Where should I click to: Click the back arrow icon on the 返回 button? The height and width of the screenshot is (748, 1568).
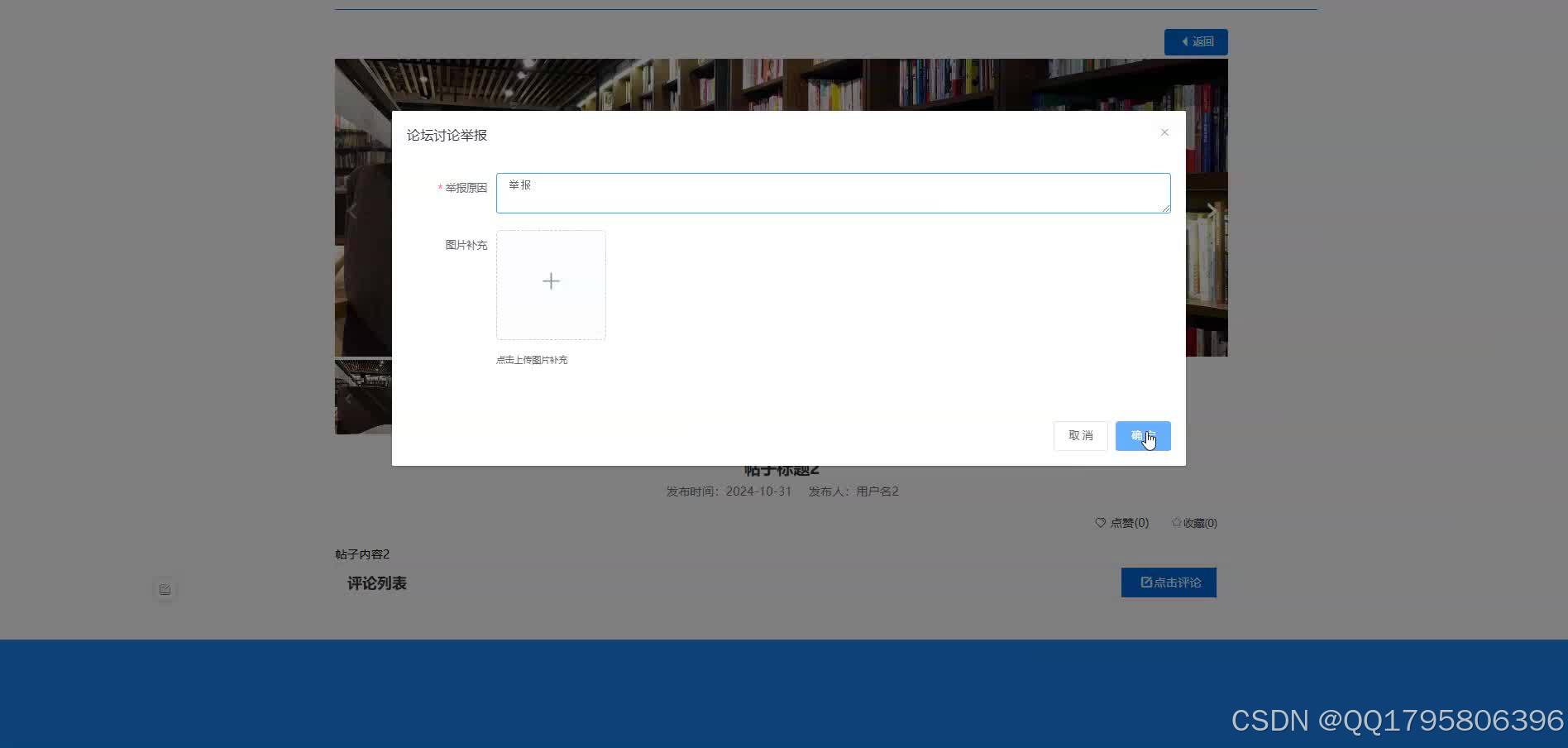1184,41
